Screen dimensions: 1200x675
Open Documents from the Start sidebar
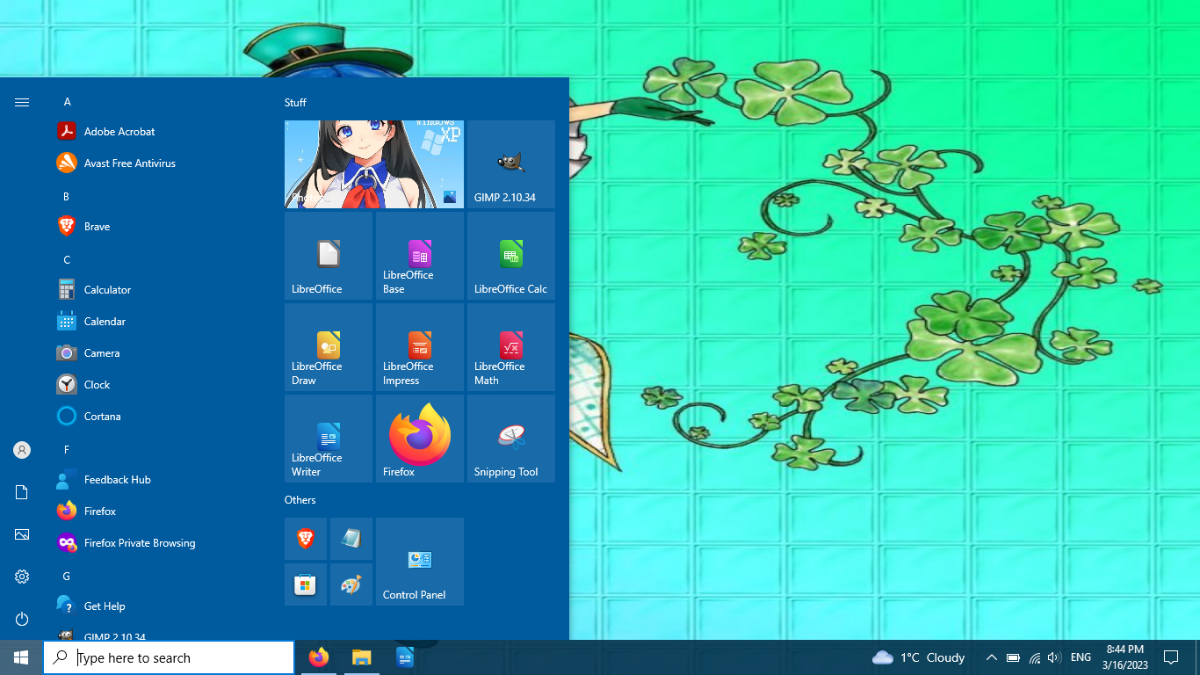tap(22, 492)
